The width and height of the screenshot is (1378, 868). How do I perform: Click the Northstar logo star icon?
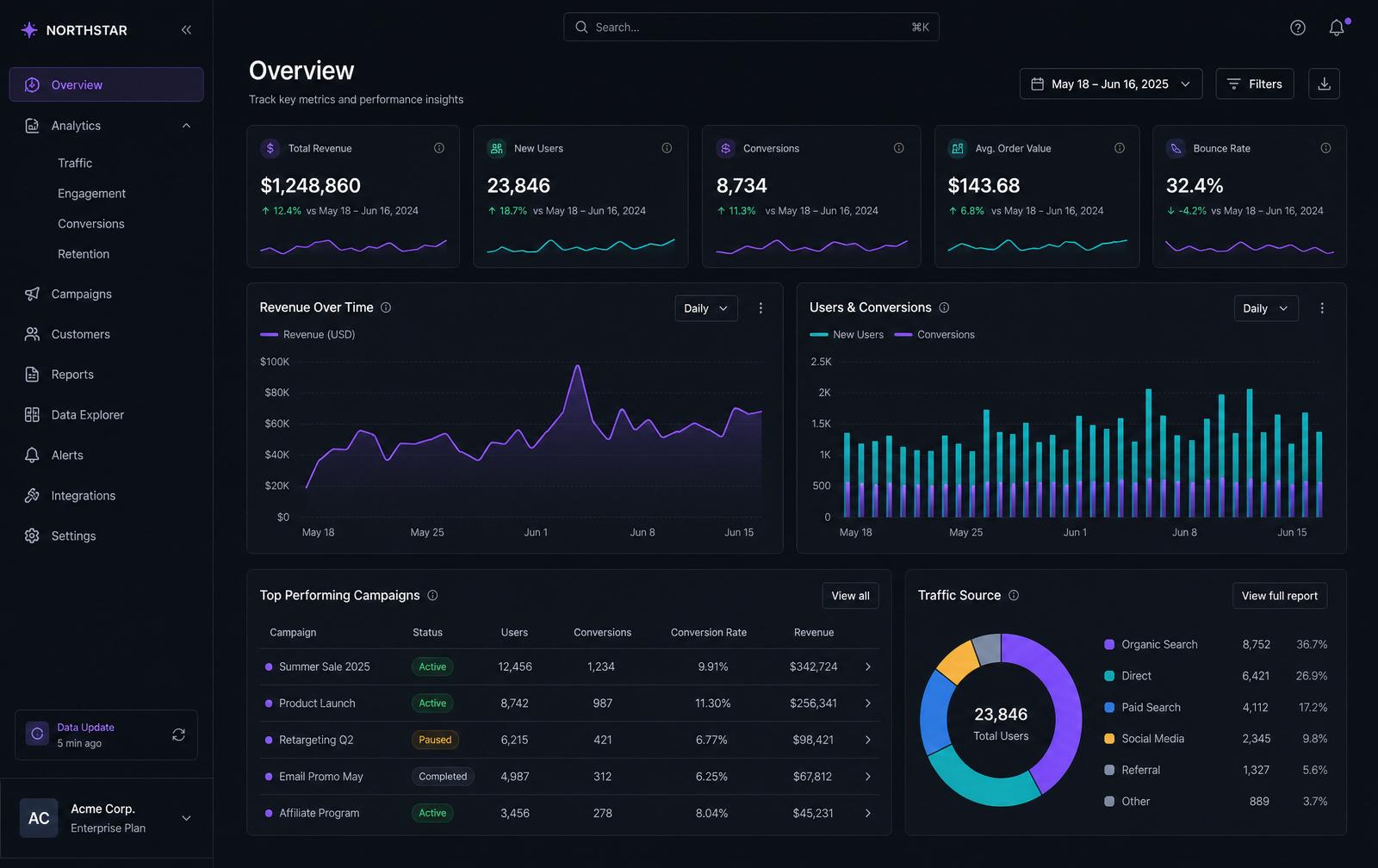point(29,30)
